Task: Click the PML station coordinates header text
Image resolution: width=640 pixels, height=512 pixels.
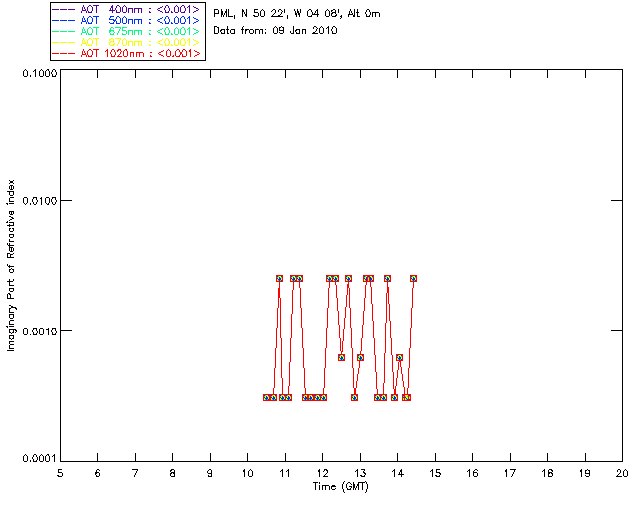Action: [x=297, y=14]
